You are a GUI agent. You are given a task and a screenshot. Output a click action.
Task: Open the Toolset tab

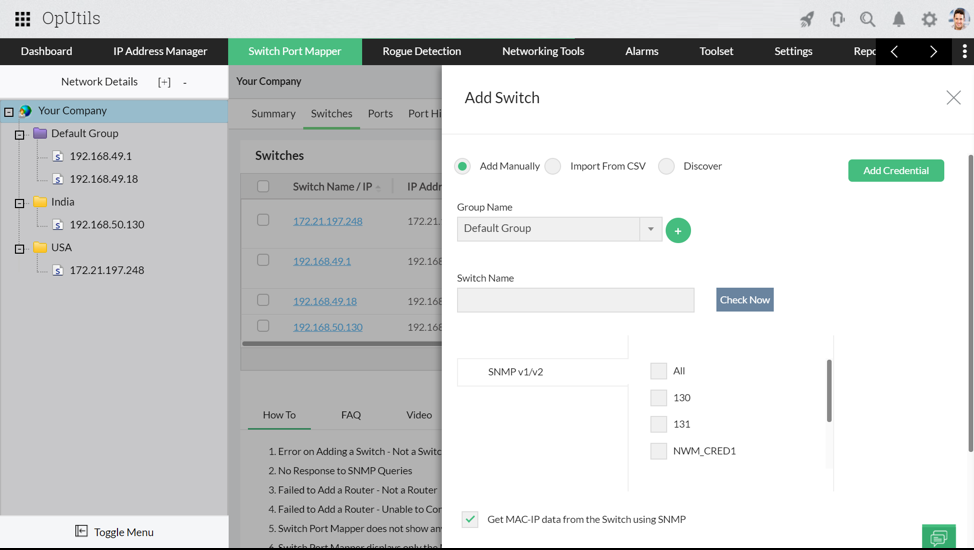716,52
